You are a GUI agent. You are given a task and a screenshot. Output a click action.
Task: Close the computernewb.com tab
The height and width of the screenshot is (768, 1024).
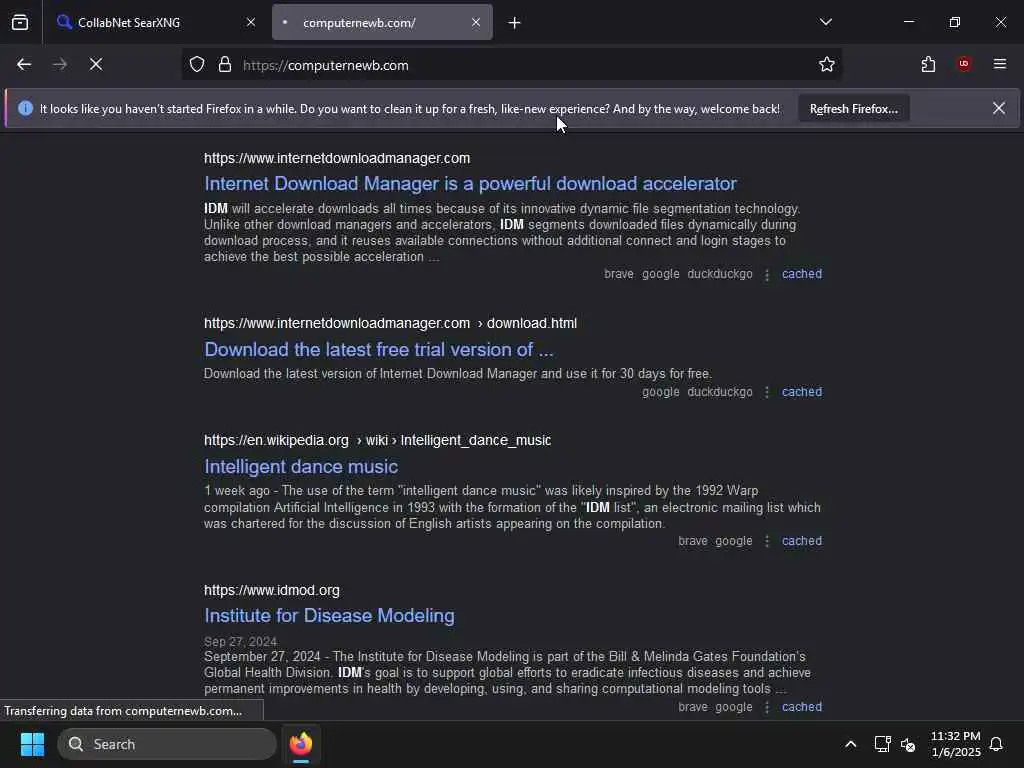(476, 22)
